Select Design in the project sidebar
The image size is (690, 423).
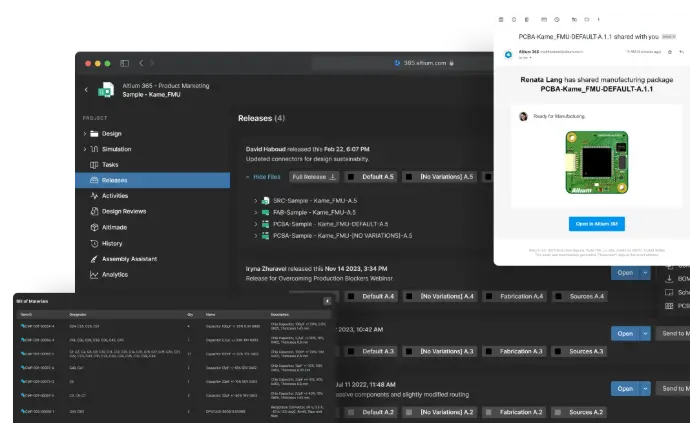(111, 134)
